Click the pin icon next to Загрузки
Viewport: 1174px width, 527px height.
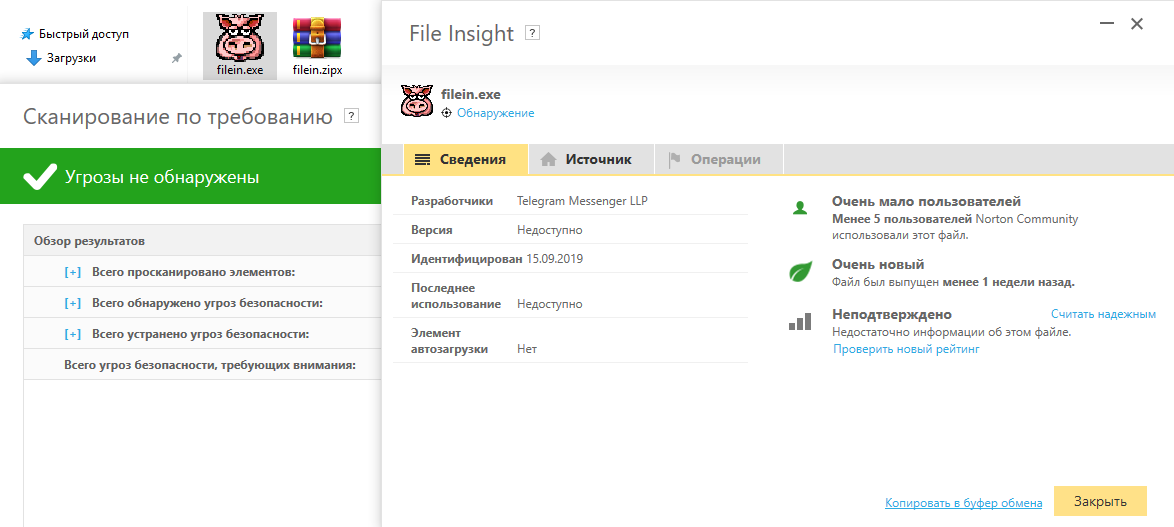[x=177, y=58]
